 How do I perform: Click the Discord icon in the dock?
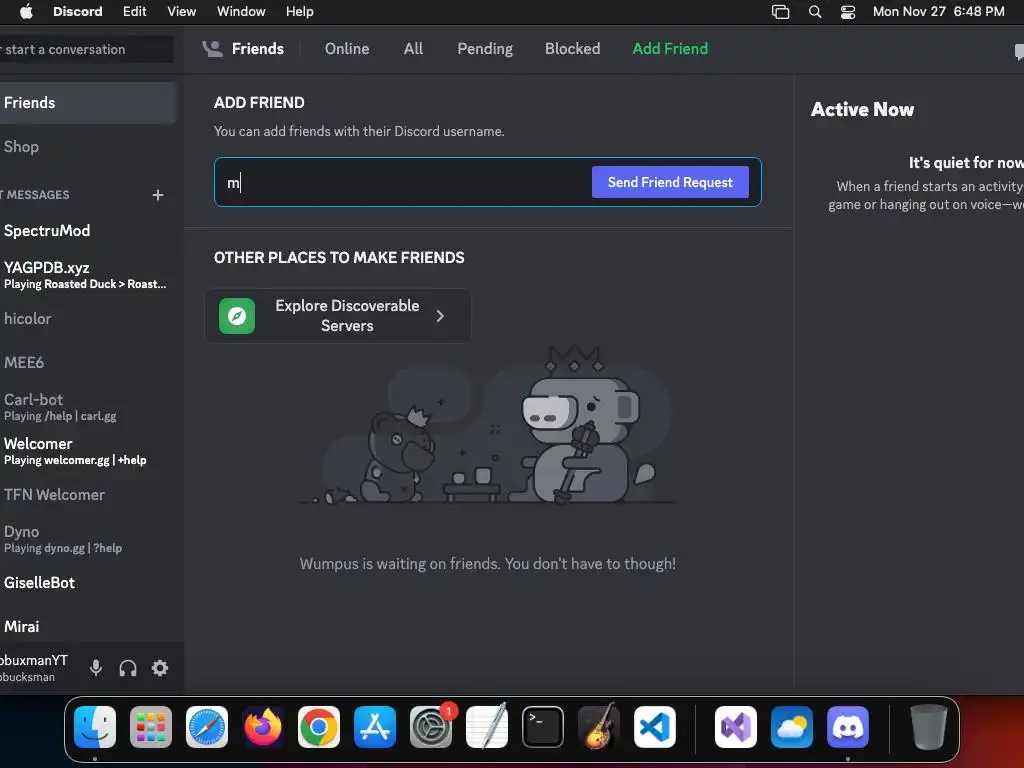pos(848,727)
